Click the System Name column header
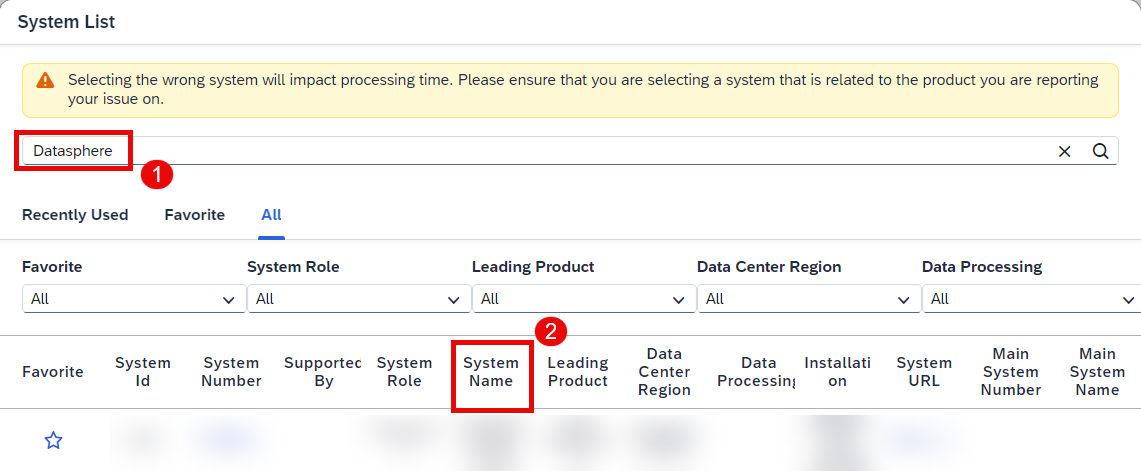Viewport: 1141px width, 471px height. click(x=491, y=372)
